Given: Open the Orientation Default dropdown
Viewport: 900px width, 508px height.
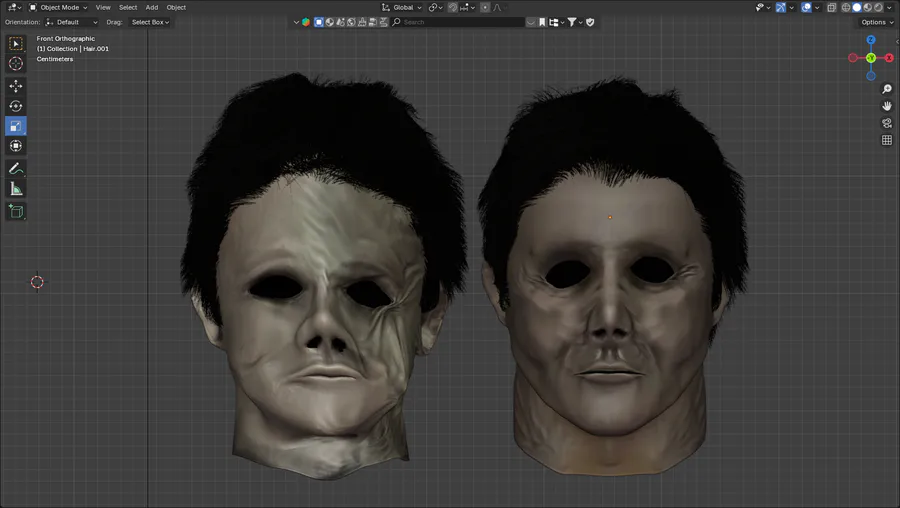Looking at the screenshot, I should point(72,22).
